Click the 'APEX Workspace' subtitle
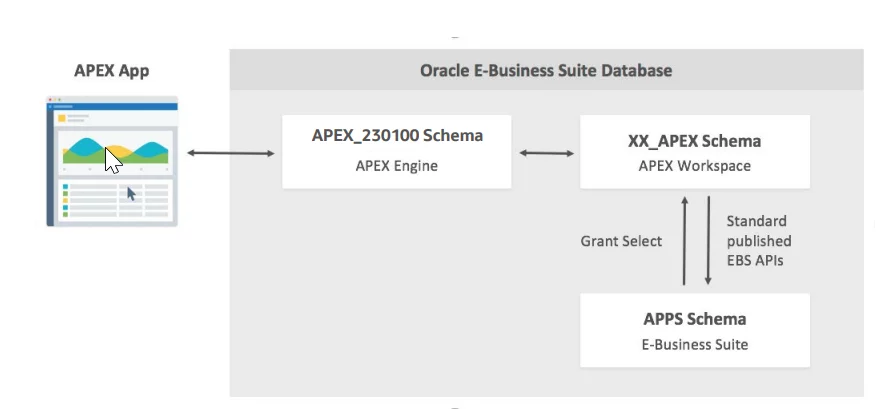Image resolution: width=878 pixels, height=409 pixels. tap(694, 166)
